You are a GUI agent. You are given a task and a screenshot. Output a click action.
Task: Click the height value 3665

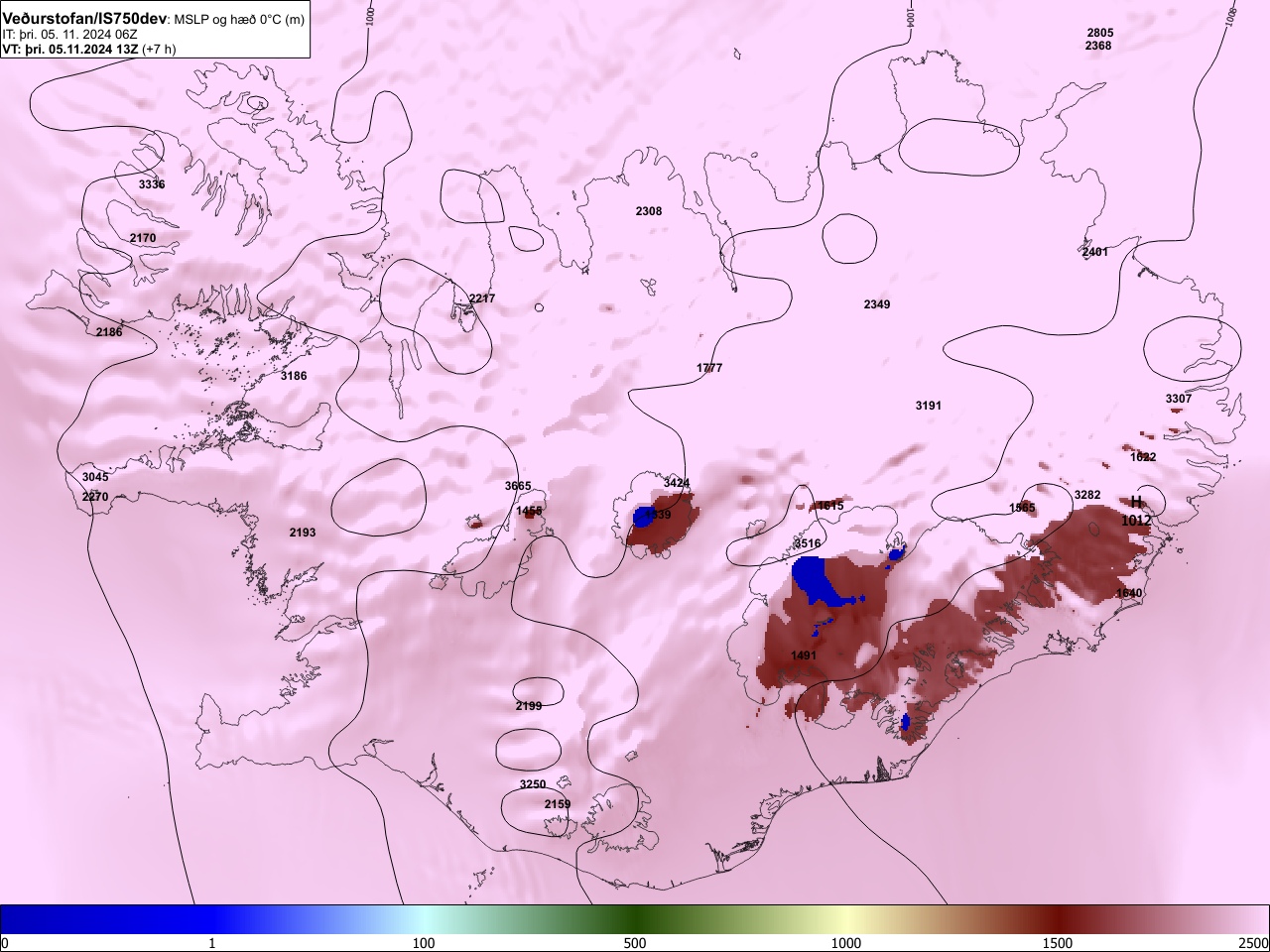pos(518,486)
